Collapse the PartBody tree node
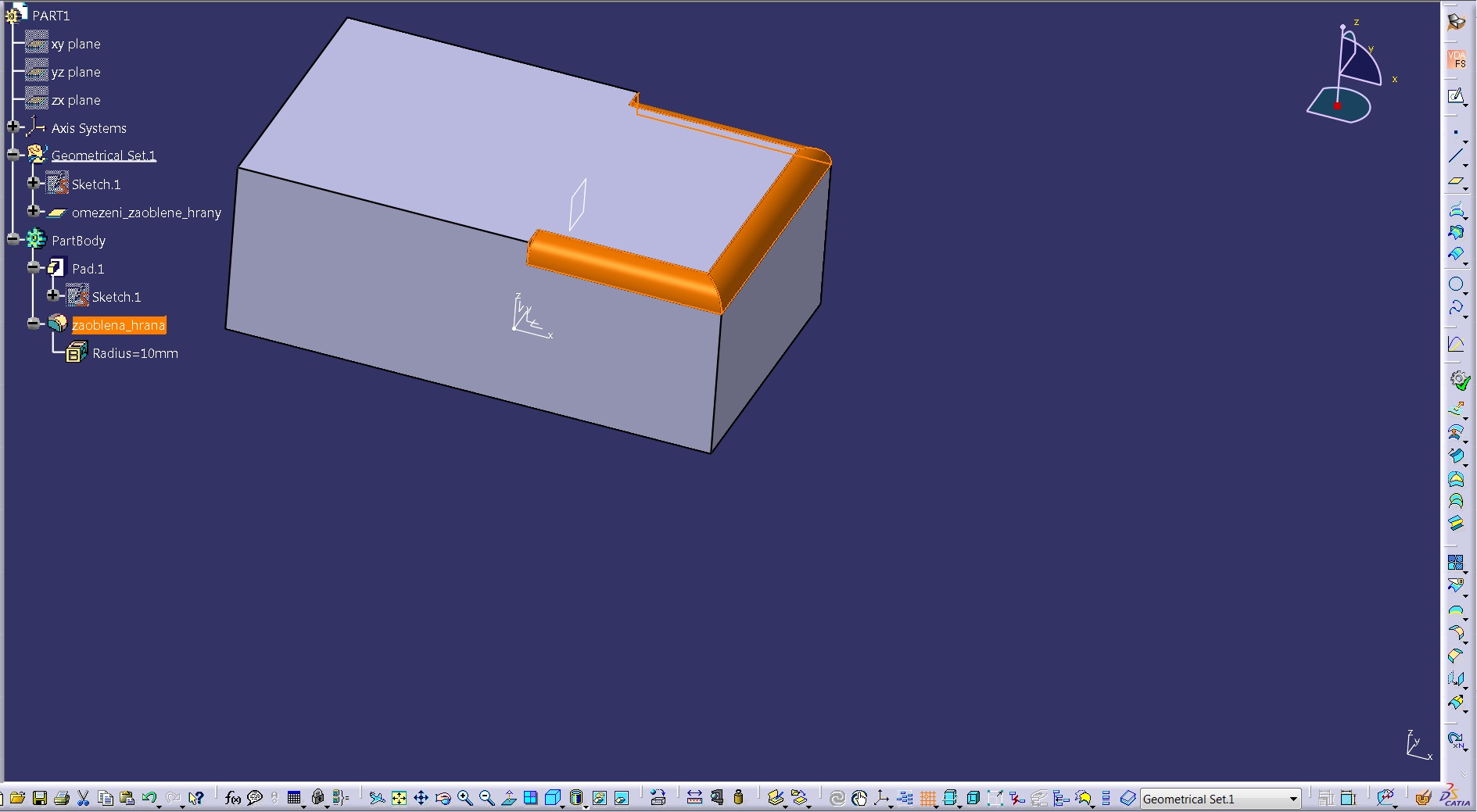The height and width of the screenshot is (812, 1477). coord(13,239)
